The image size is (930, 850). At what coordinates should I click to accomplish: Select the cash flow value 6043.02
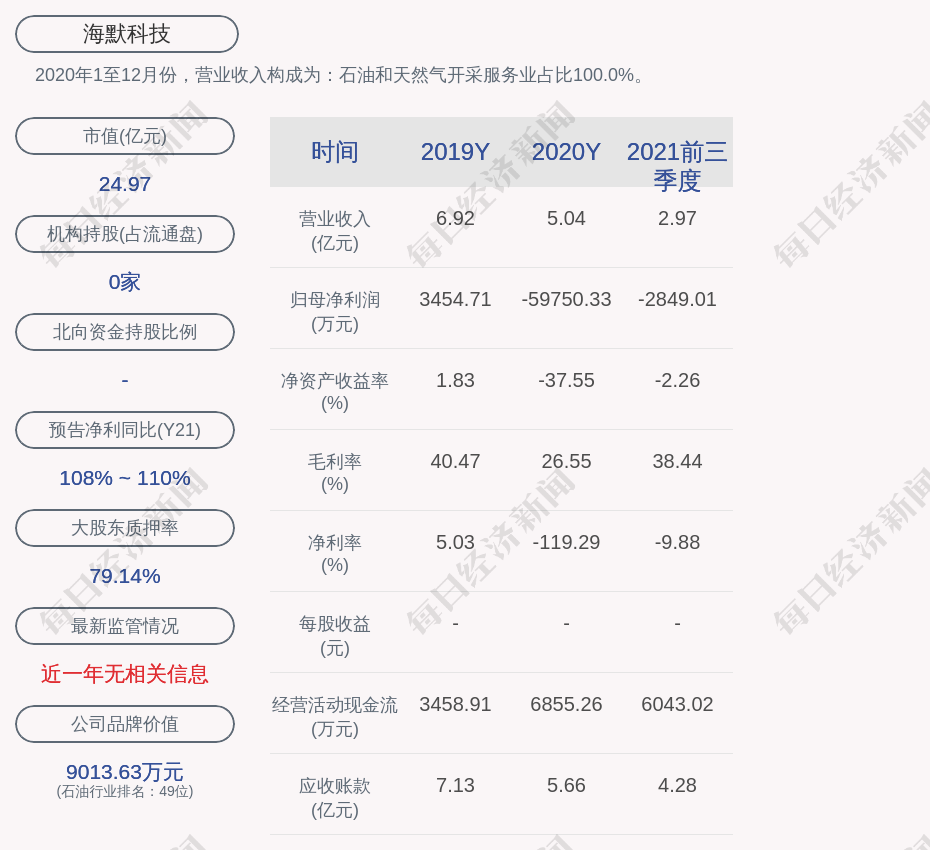(x=677, y=704)
